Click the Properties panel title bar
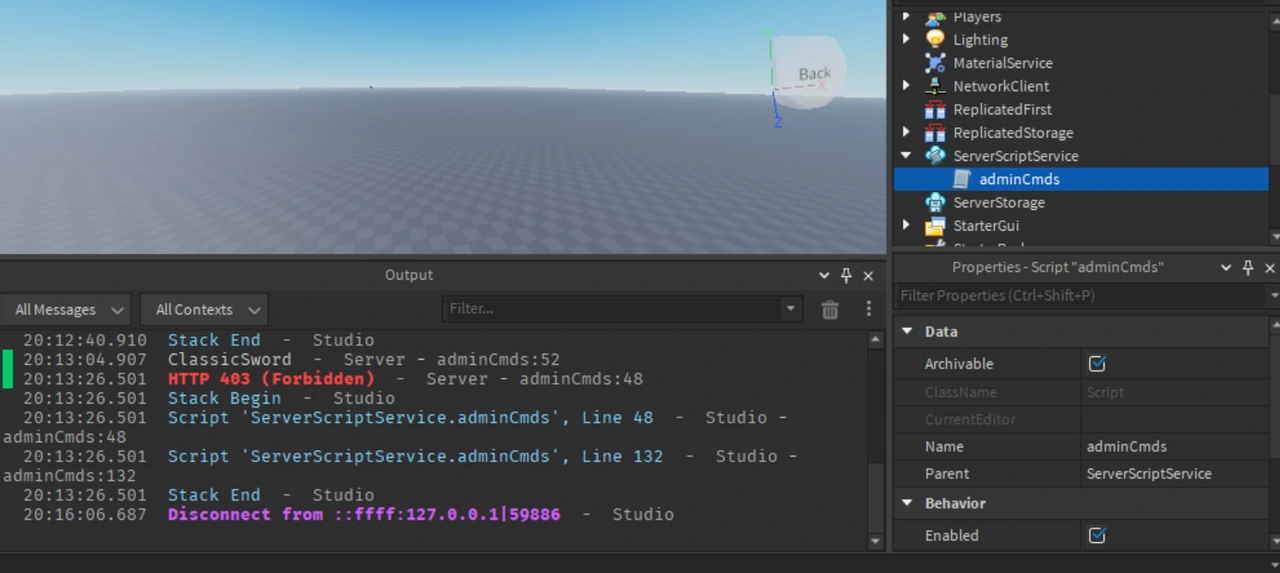 1058,268
